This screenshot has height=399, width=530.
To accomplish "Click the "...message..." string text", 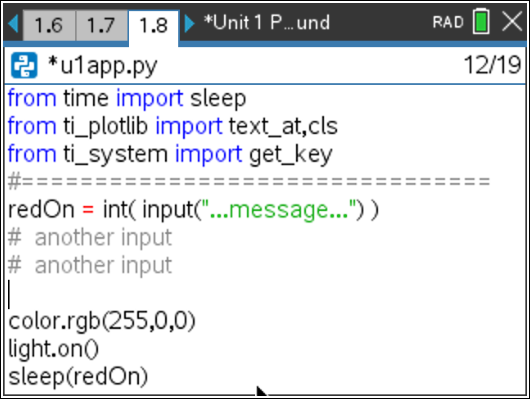I will point(279,210).
